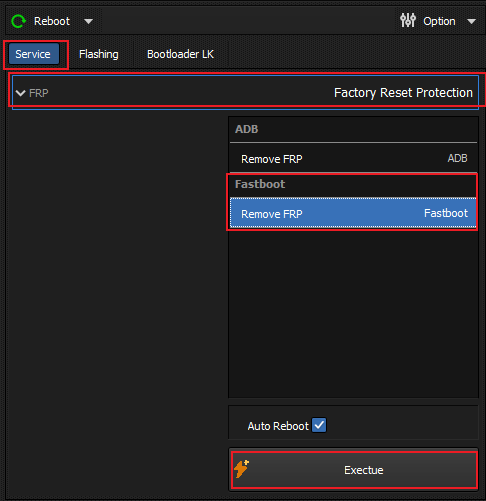Image resolution: width=486 pixels, height=501 pixels.
Task: Click the green Reboot refresh icon
Action: [18, 21]
